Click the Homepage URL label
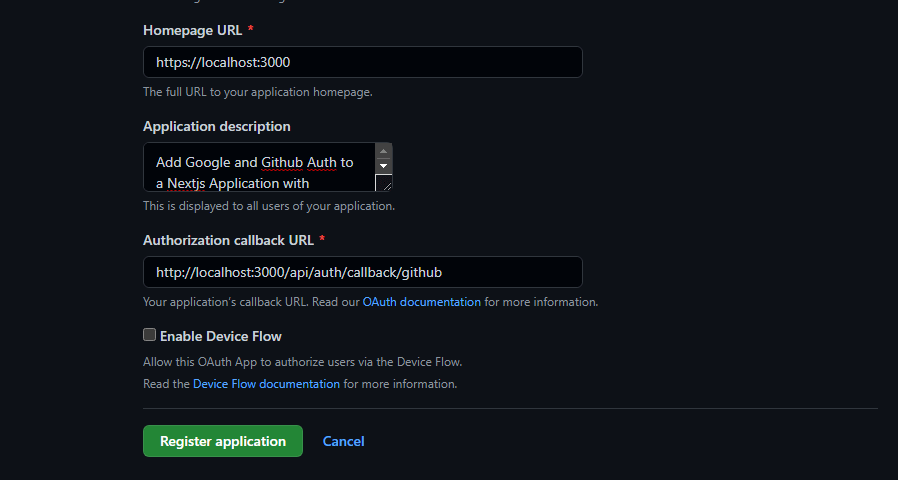The width and height of the screenshot is (898, 480). [x=192, y=30]
